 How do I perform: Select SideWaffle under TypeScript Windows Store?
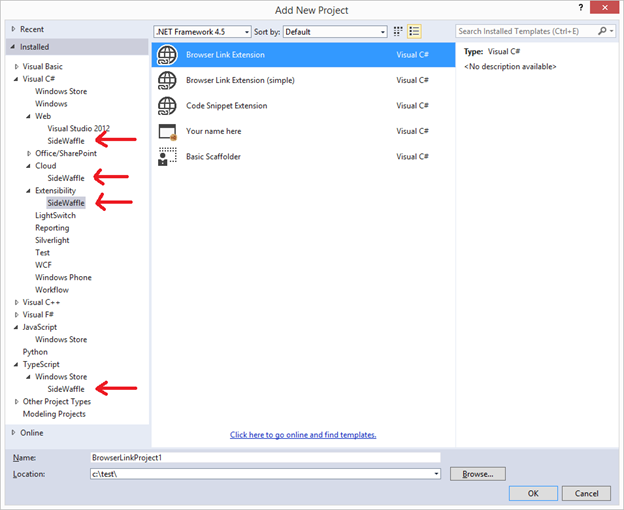point(66,389)
